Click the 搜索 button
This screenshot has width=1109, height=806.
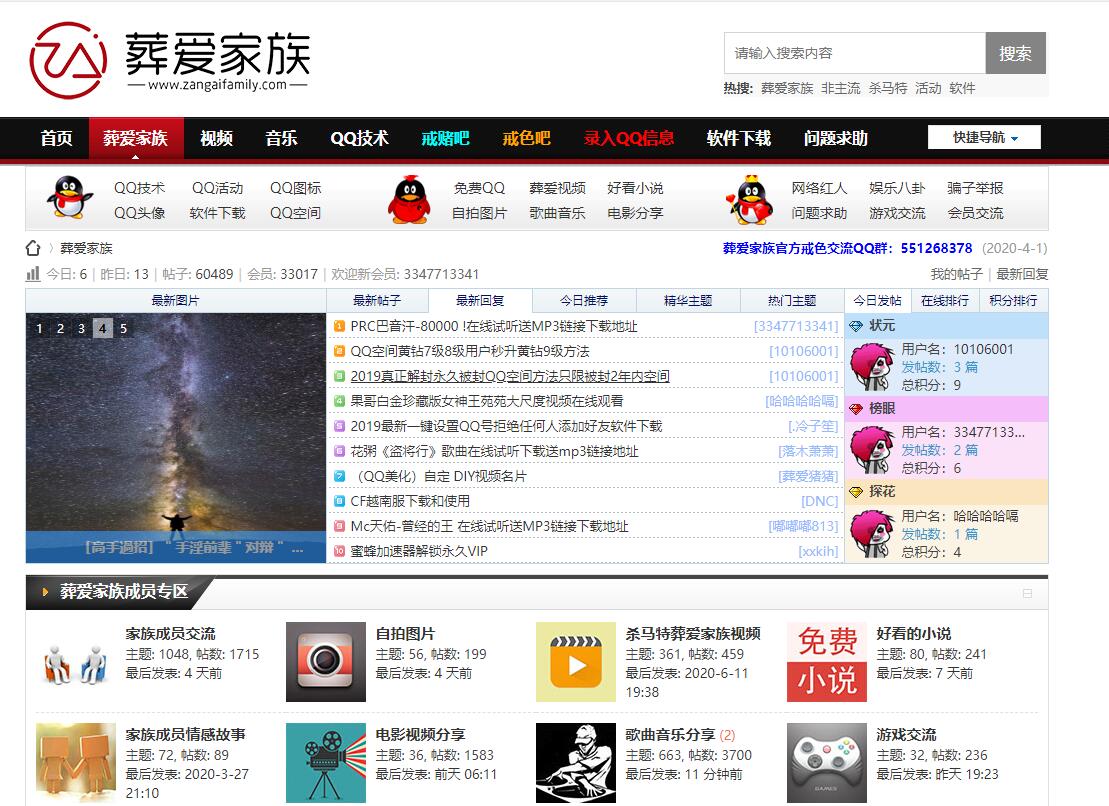pos(1016,53)
